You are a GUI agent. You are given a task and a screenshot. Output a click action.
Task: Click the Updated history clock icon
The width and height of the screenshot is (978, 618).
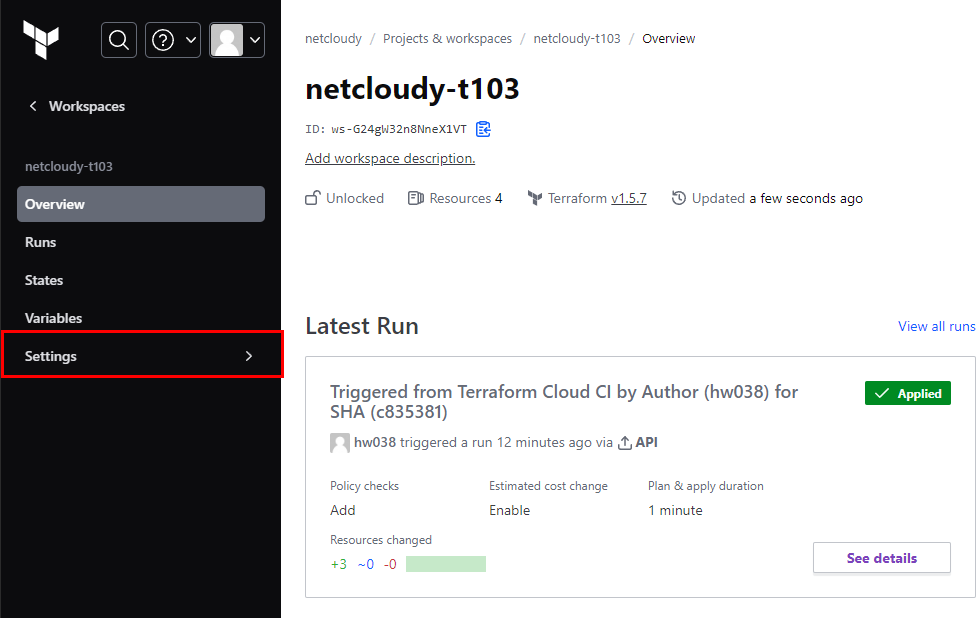(679, 198)
